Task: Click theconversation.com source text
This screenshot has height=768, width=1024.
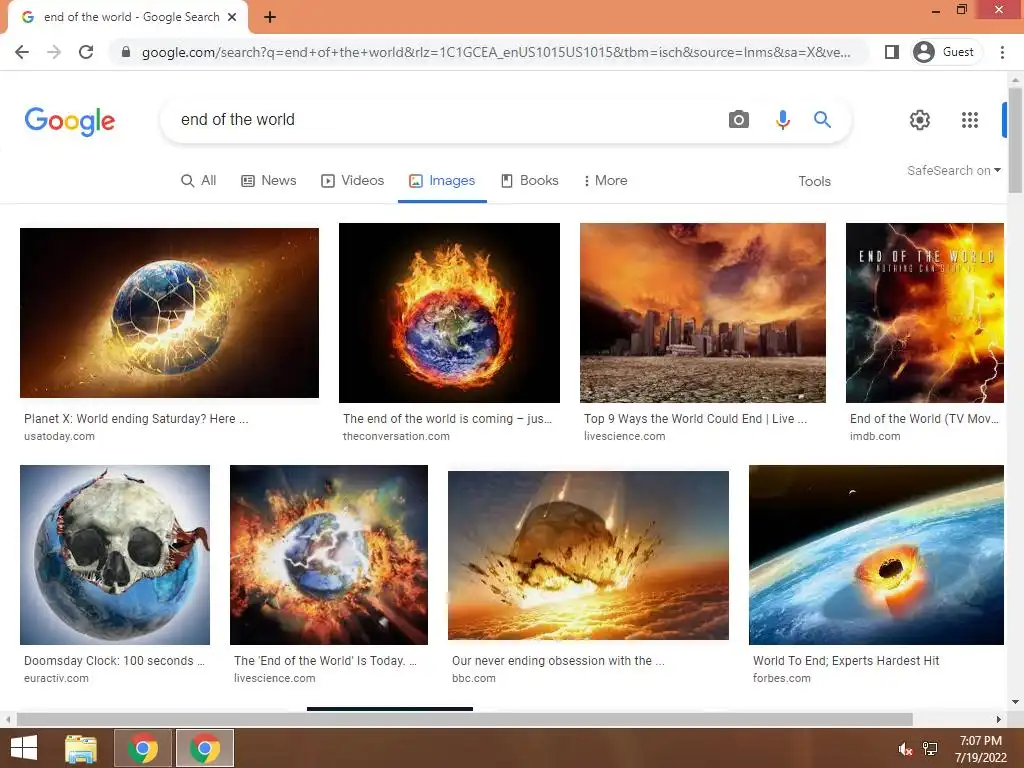Action: click(x=396, y=436)
